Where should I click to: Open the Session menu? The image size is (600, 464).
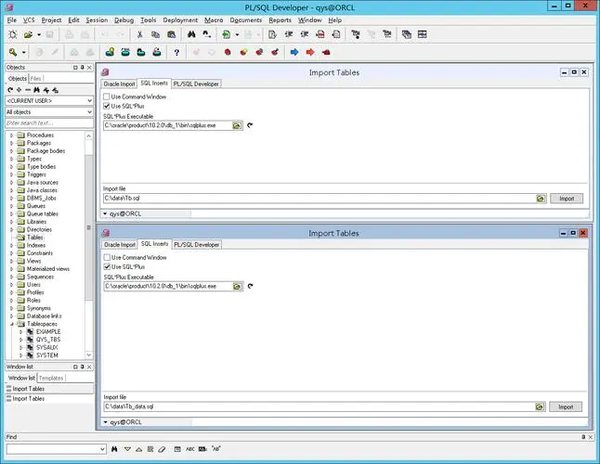[x=96, y=20]
